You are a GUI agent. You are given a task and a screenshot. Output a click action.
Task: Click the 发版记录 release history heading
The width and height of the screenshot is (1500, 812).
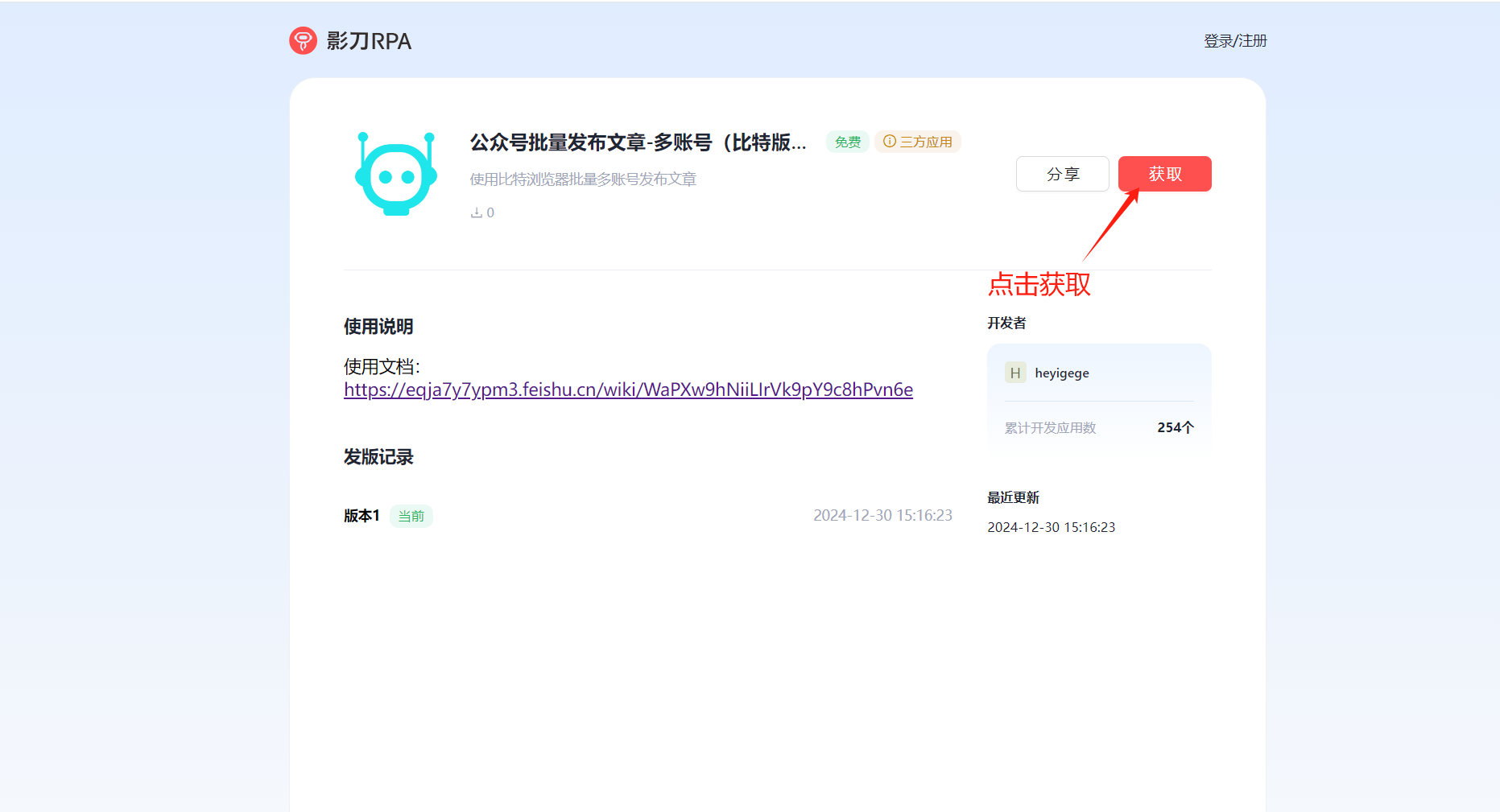coord(378,457)
